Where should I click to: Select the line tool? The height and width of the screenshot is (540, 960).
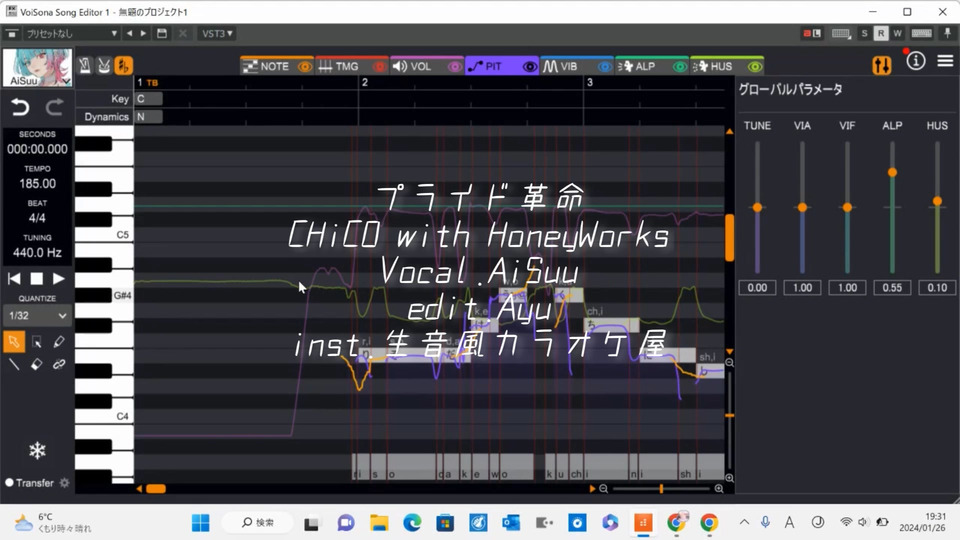[x=14, y=364]
